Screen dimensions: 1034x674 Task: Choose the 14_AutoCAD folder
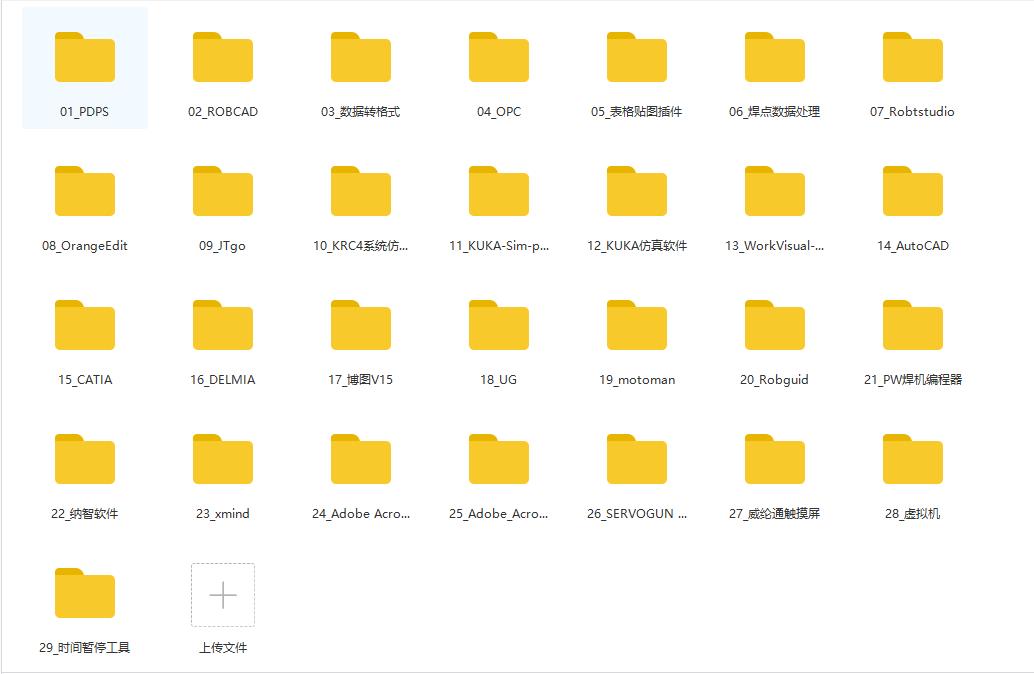[912, 192]
